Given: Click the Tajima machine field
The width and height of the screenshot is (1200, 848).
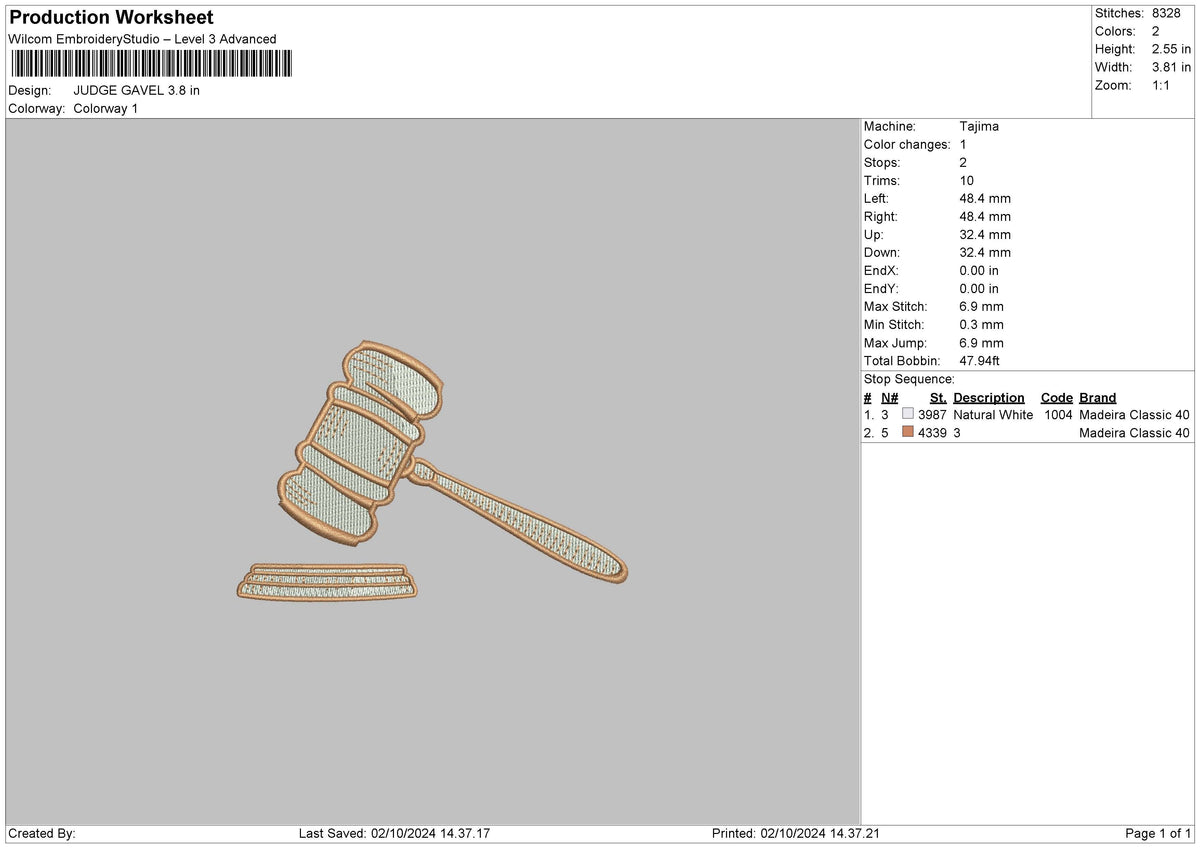Looking at the screenshot, I should point(977,126).
